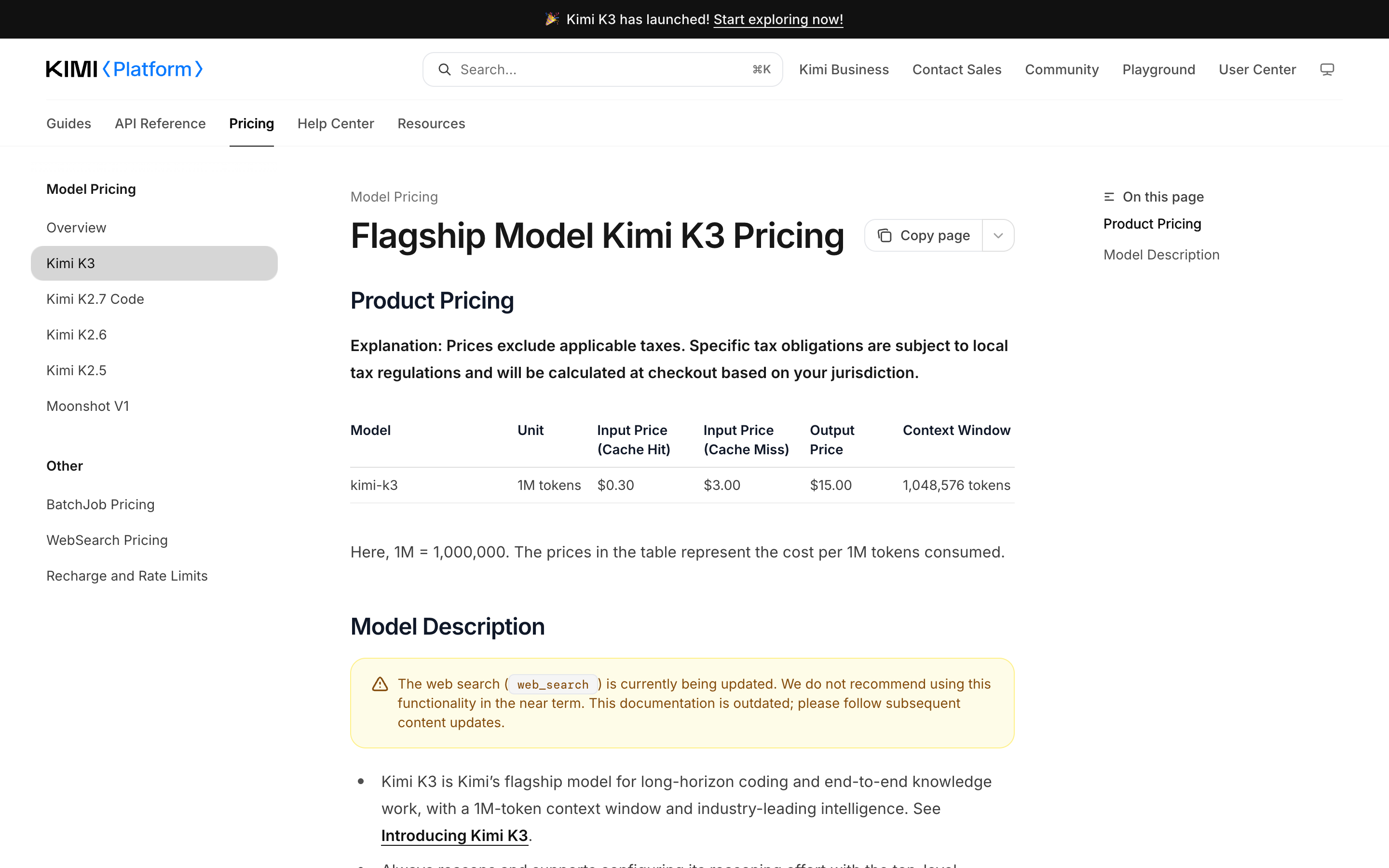This screenshot has height=868, width=1389.
Task: Click the $0.30 cache hit price
Action: (615, 485)
